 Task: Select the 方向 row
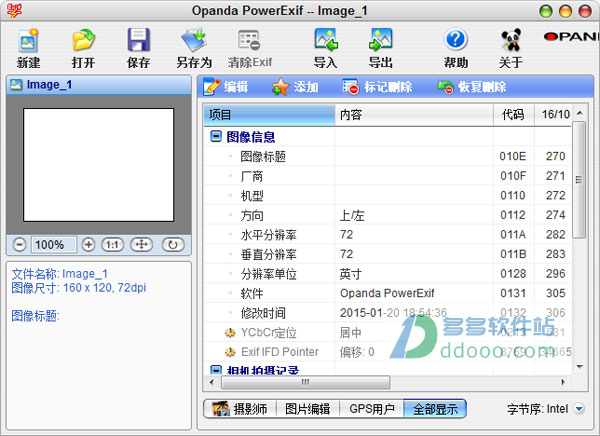click(x=388, y=215)
